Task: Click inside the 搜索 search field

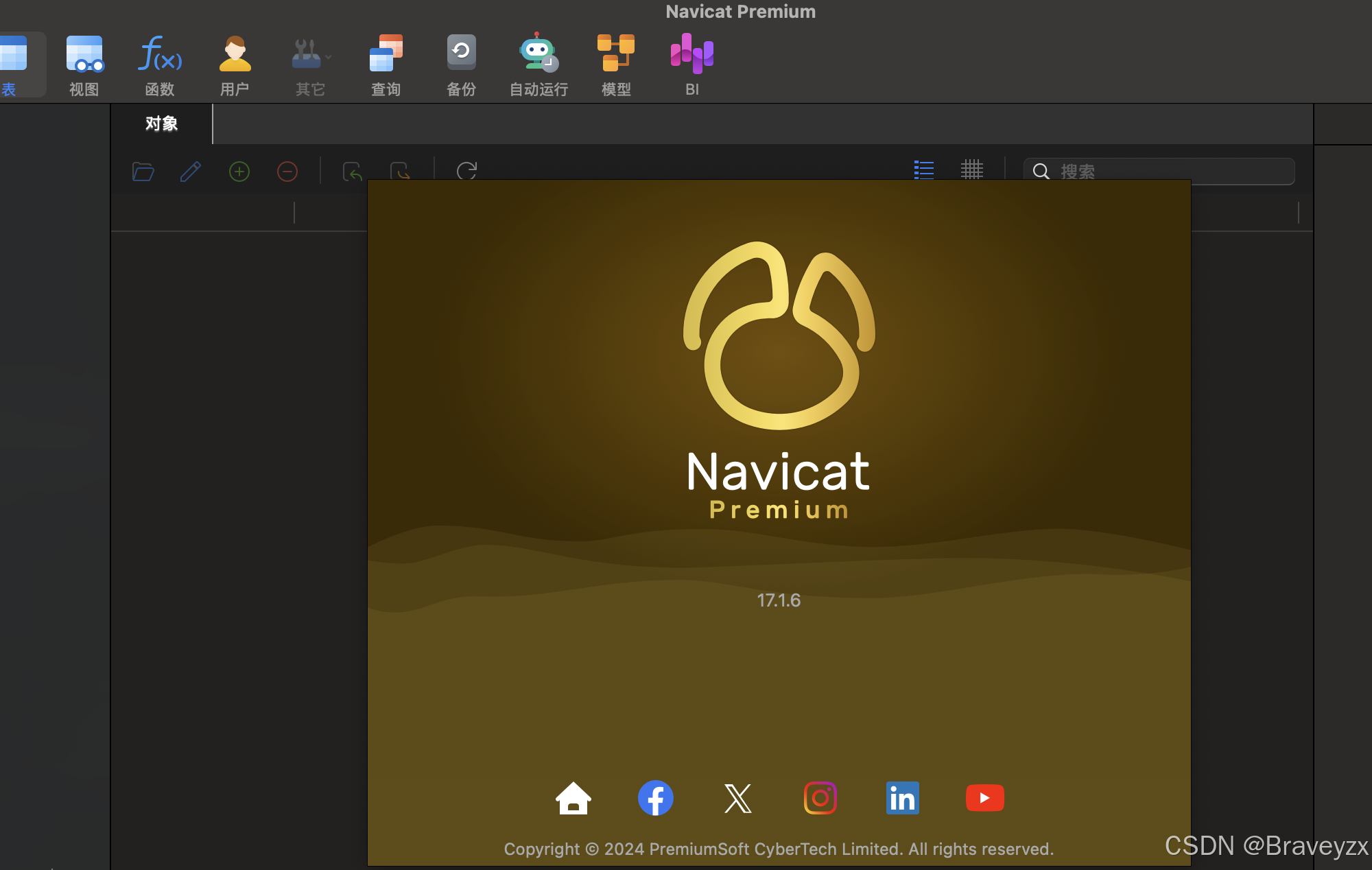Action: [x=1166, y=171]
